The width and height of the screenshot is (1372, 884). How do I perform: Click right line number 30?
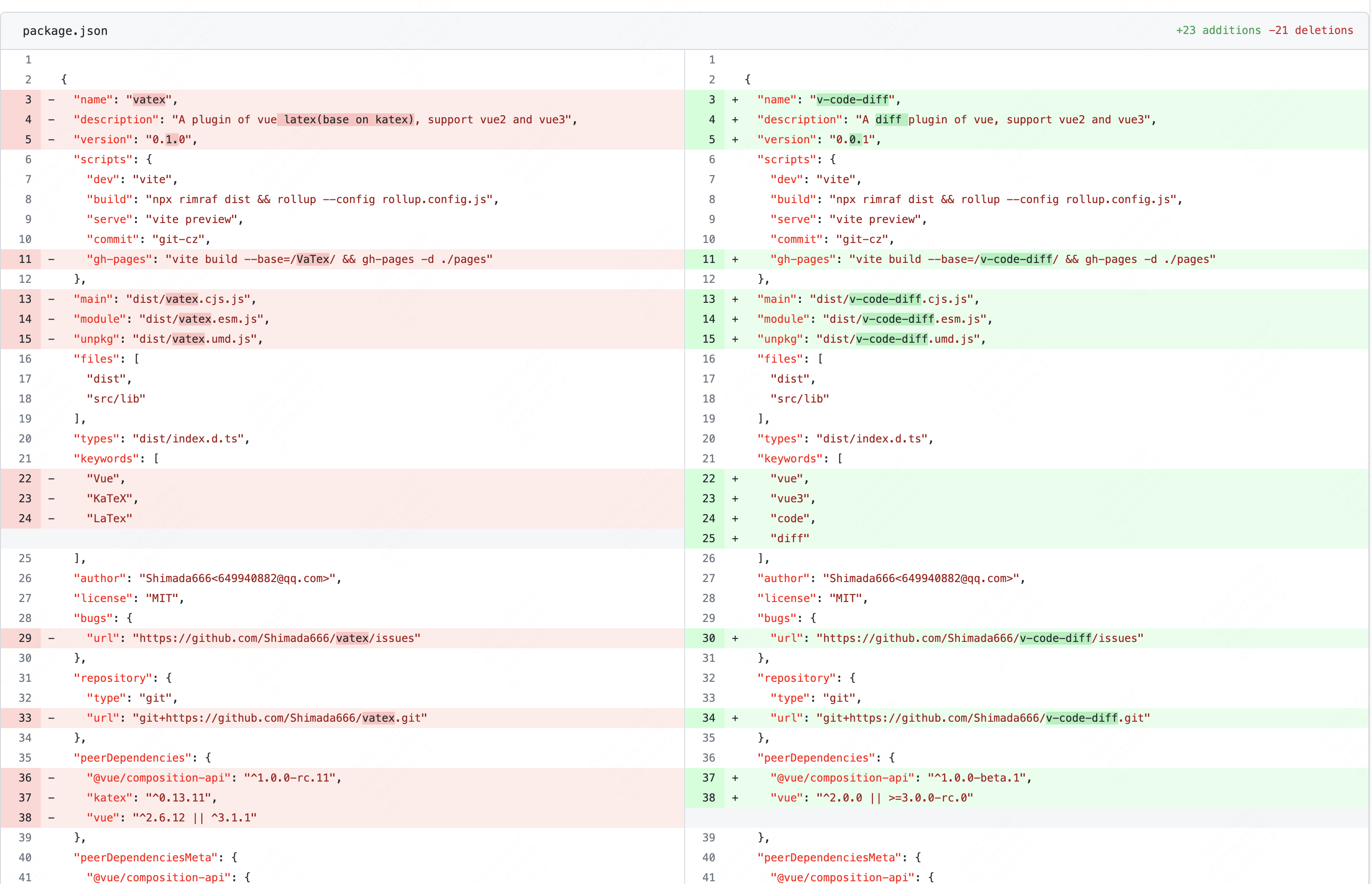point(709,638)
